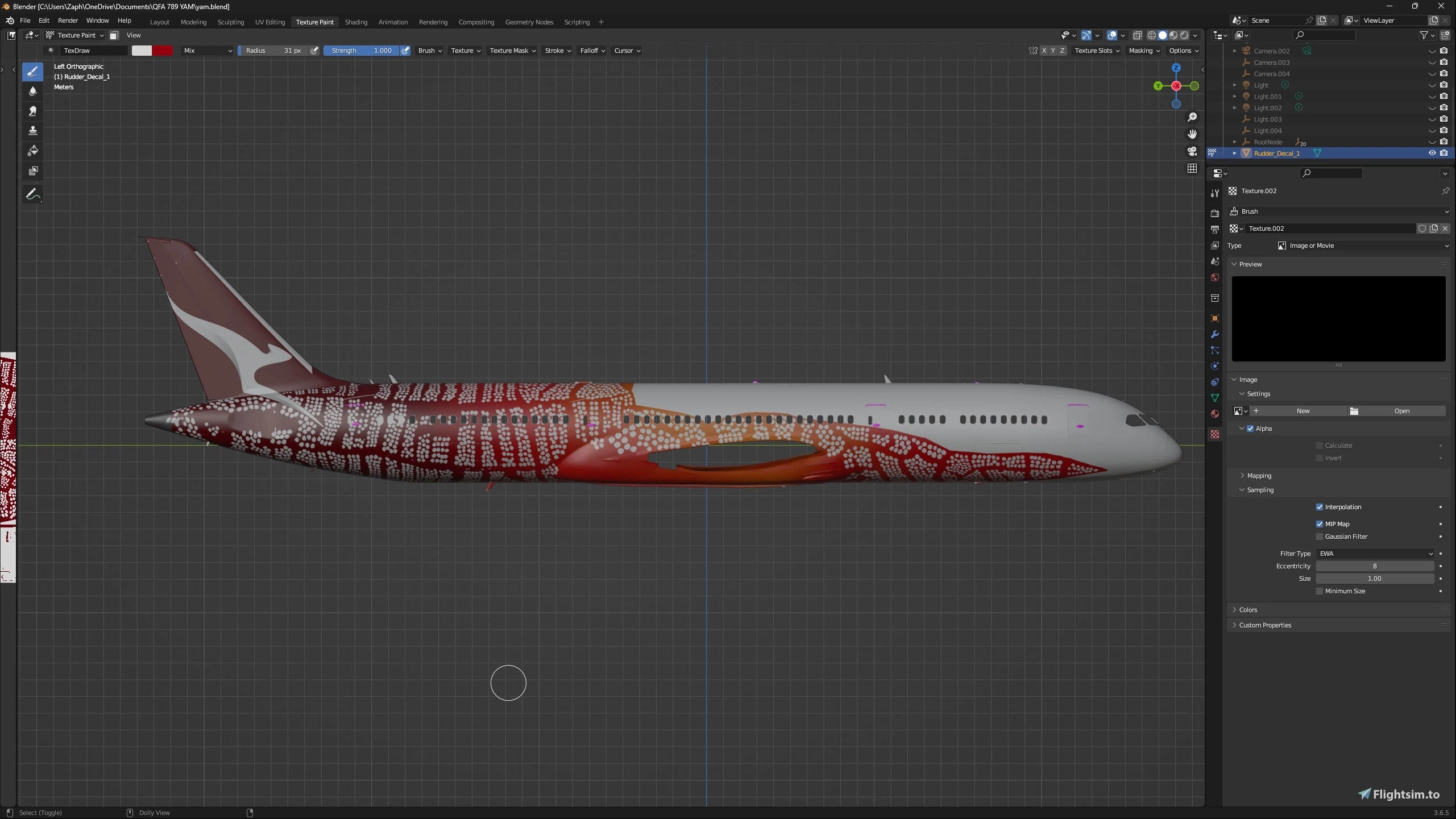Open the Material properties tab
Viewport: 1456px width, 819px height.
click(x=1214, y=414)
